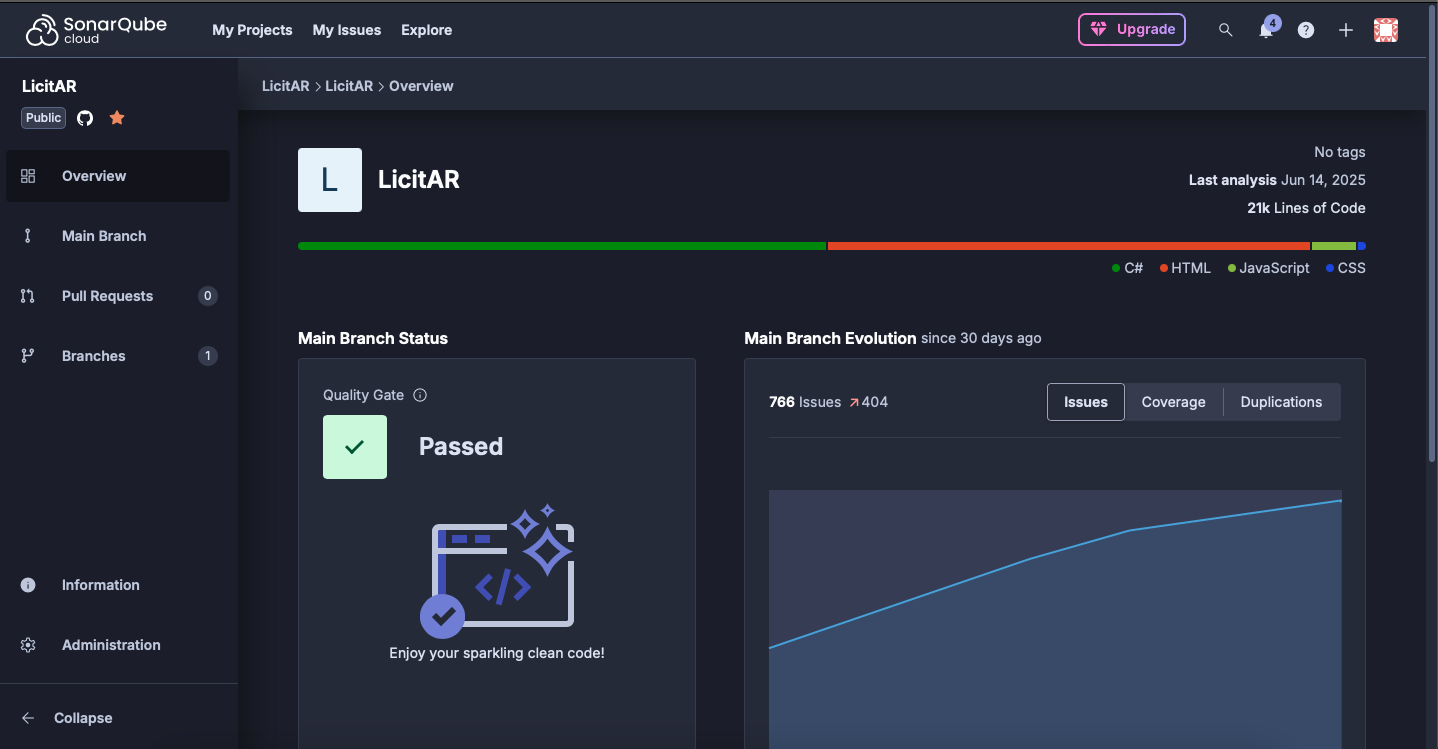Click the plus create icon

(1346, 30)
